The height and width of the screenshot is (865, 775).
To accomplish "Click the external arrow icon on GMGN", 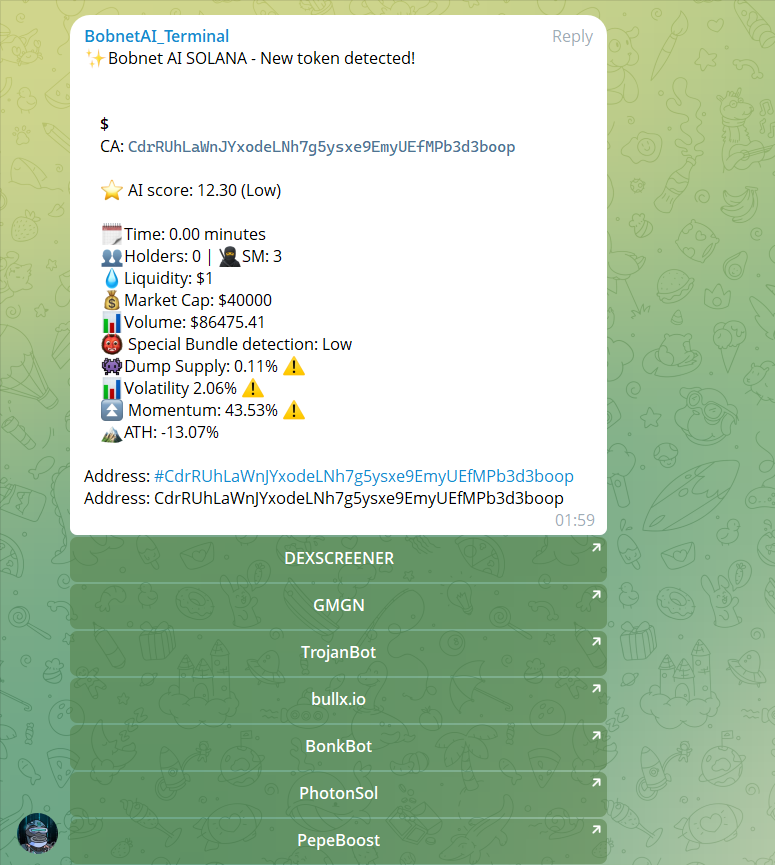I will (x=596, y=595).
